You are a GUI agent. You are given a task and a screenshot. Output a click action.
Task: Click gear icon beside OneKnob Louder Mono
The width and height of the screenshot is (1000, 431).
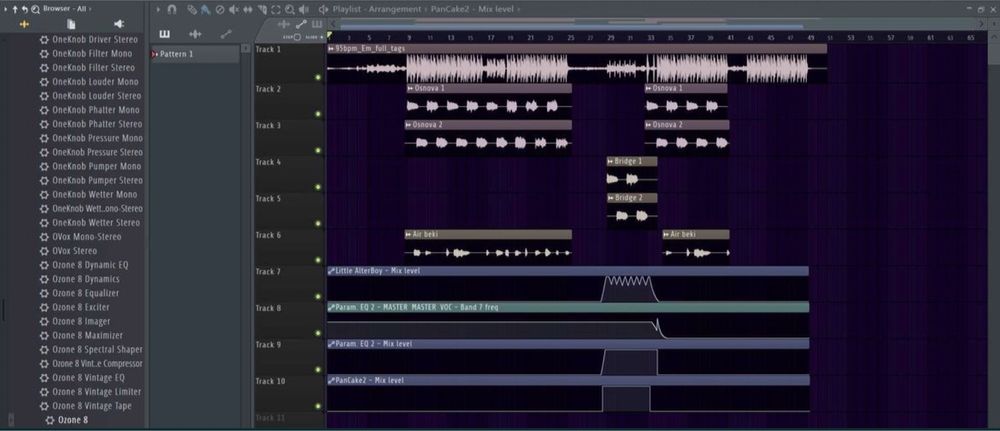(x=44, y=82)
